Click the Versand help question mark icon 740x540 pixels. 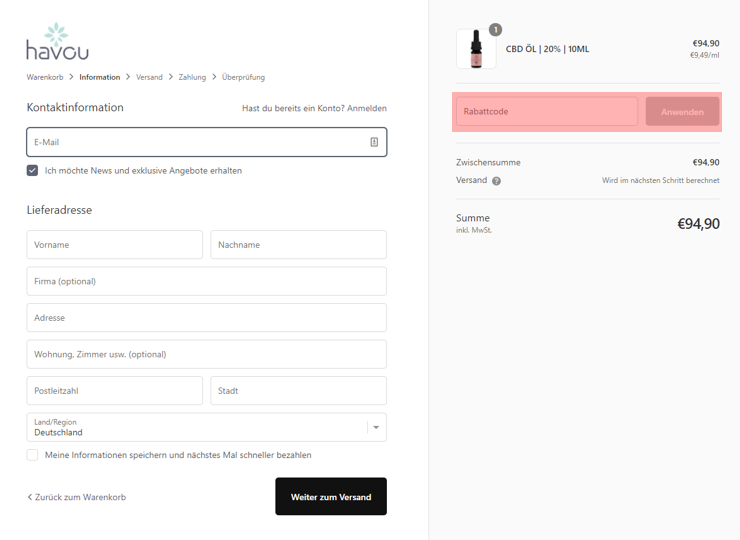tap(496, 181)
